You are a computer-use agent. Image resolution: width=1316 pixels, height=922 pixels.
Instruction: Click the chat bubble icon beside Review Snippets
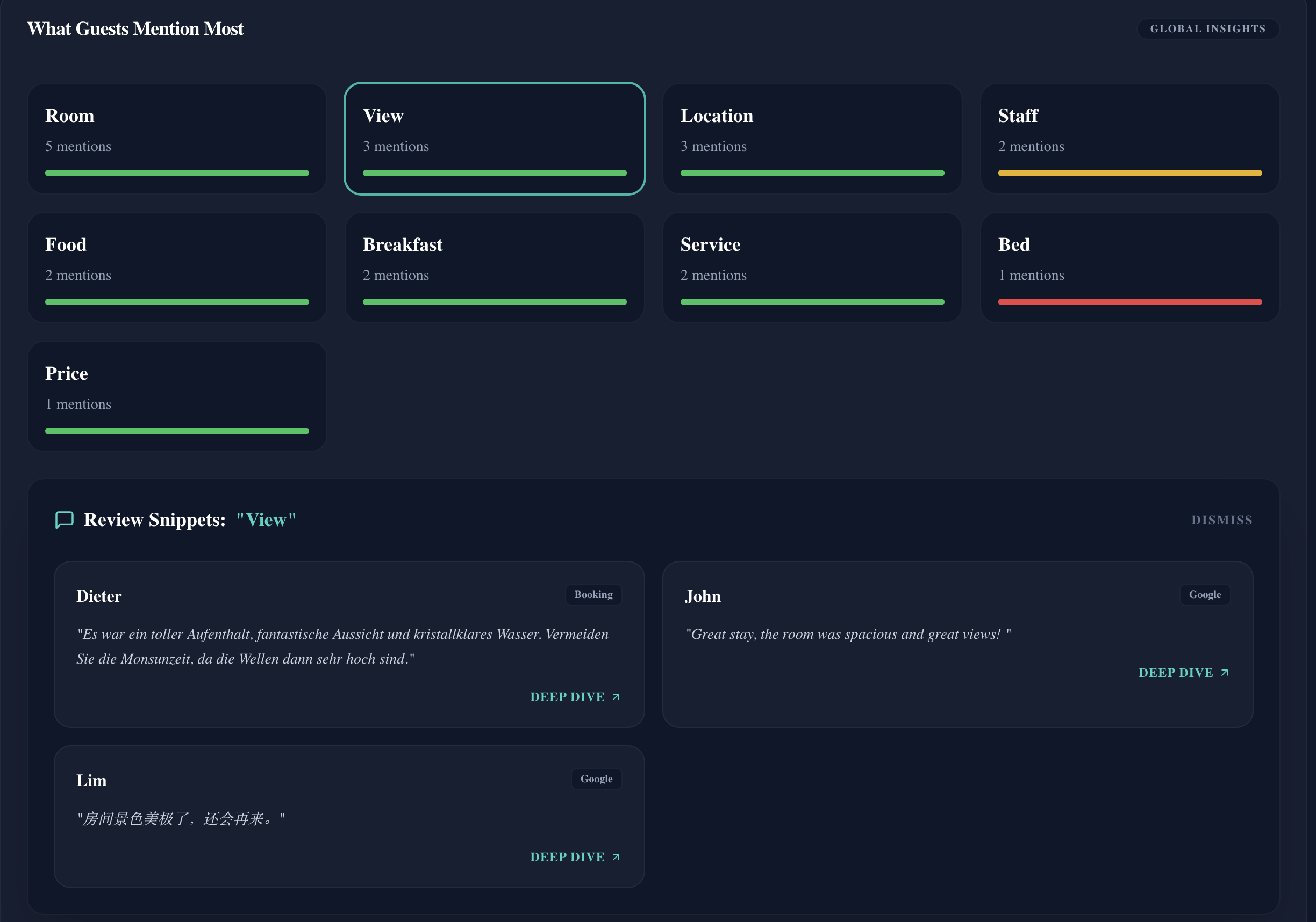(64, 520)
